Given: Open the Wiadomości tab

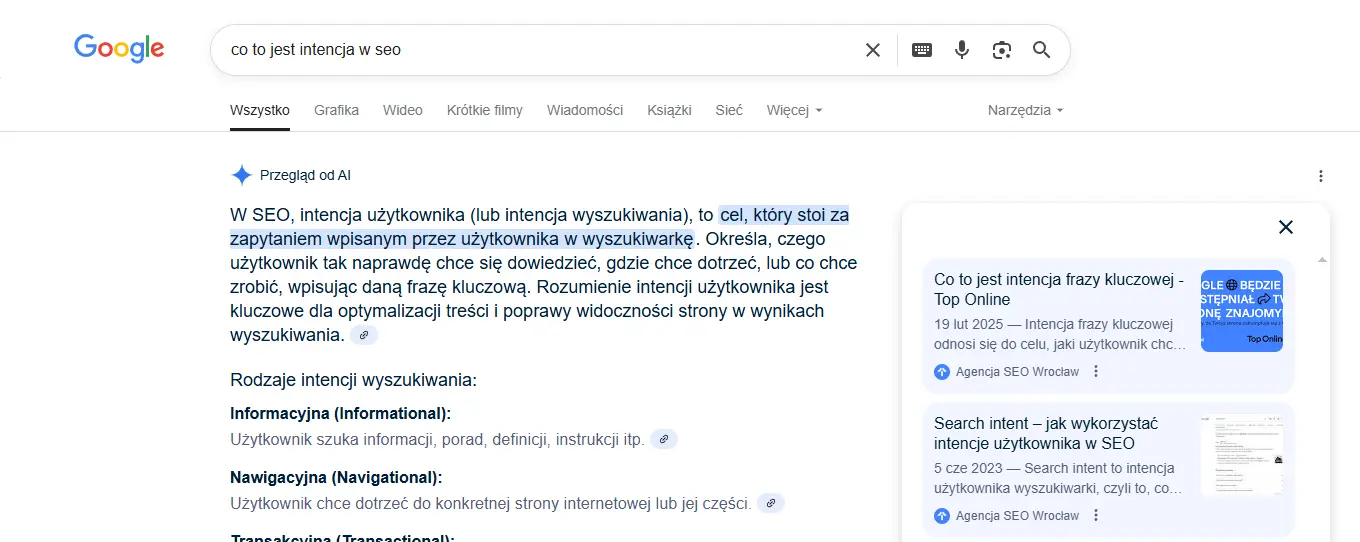Looking at the screenshot, I should 585,110.
